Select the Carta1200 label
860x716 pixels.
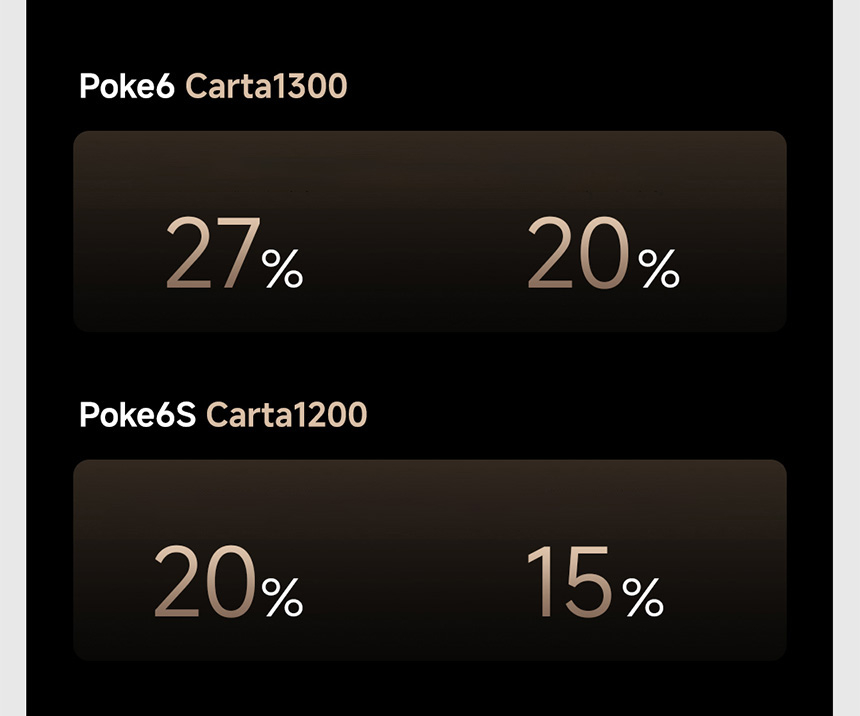click(286, 414)
